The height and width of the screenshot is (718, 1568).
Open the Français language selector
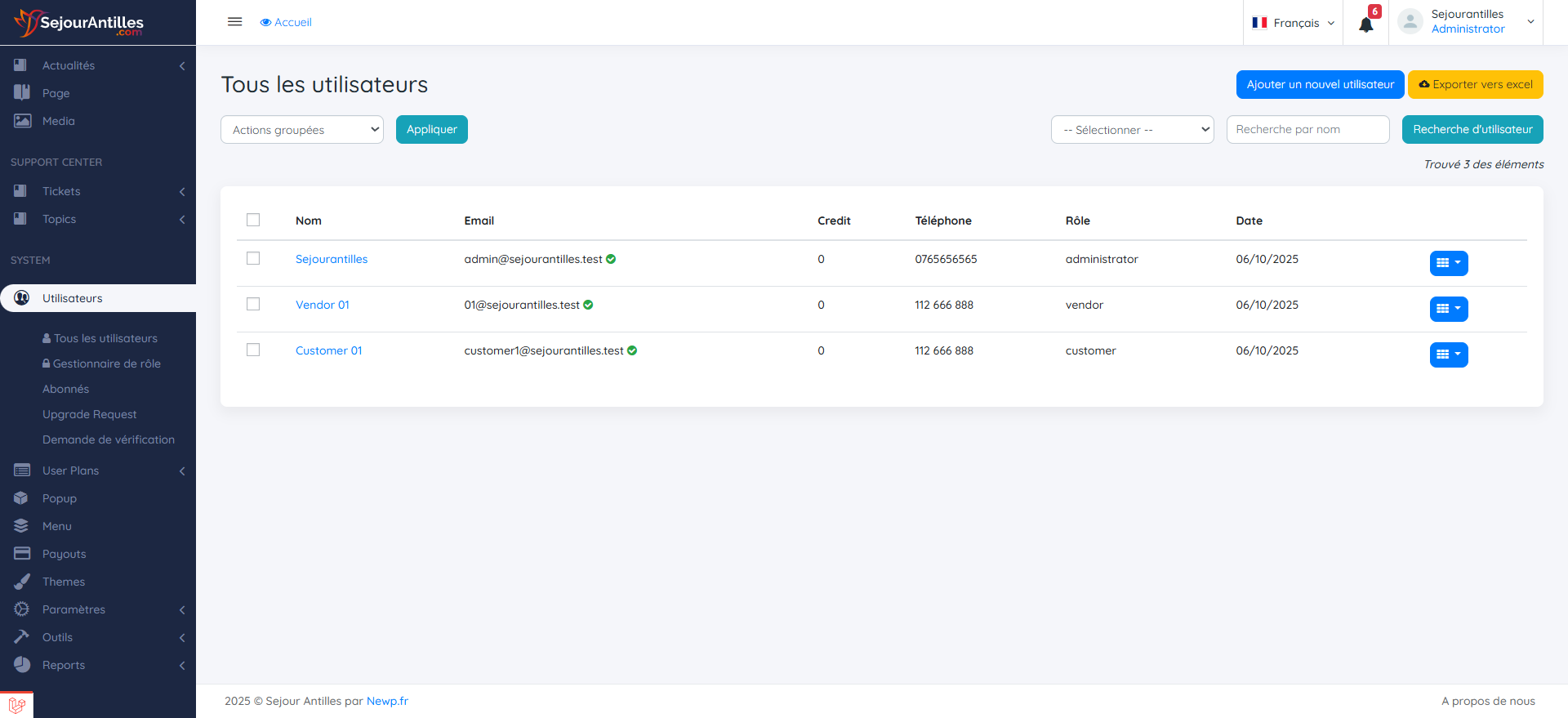click(1294, 23)
